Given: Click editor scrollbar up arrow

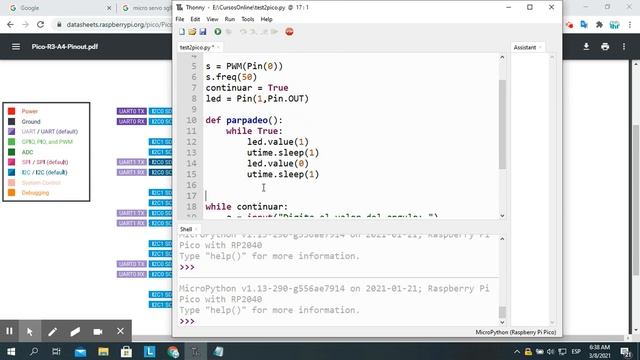Looking at the screenshot, I should tap(502, 58).
